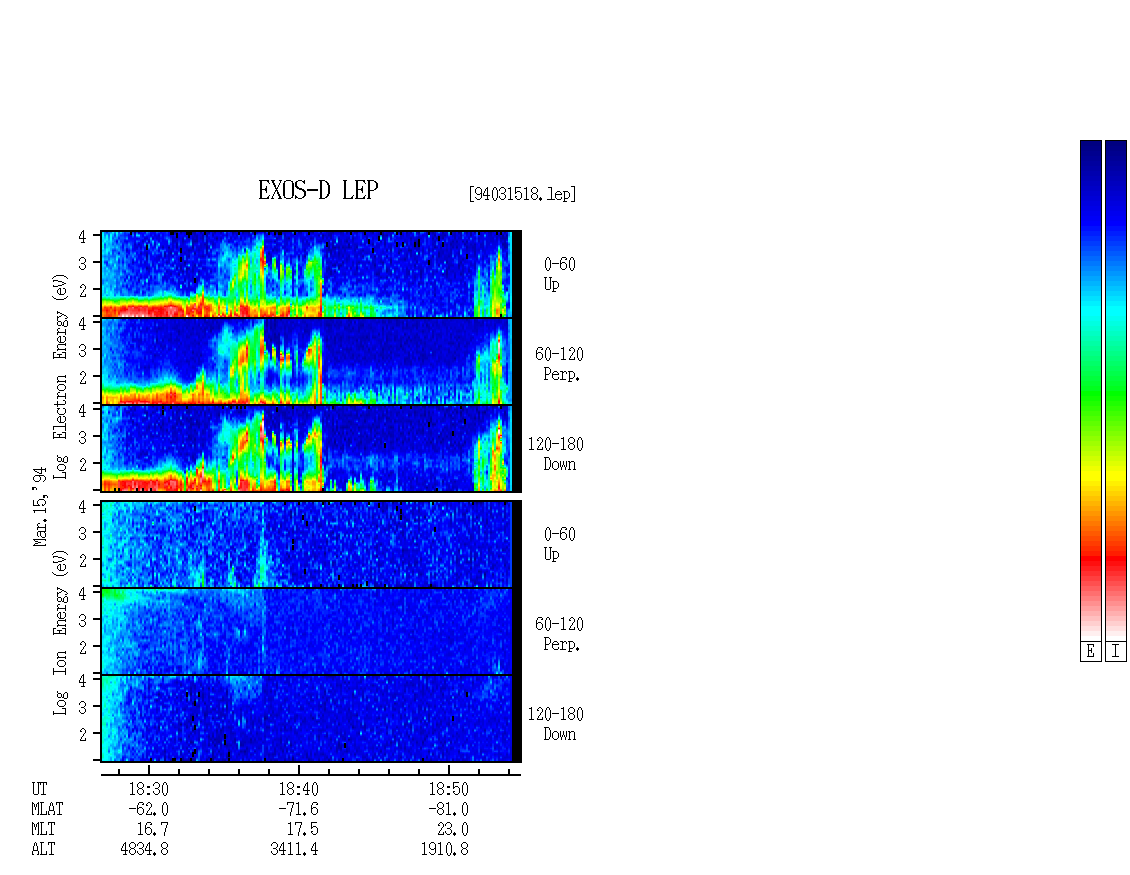The image size is (1130, 875).
Task: Click the MLAT value -71.6
Action: tap(298, 809)
